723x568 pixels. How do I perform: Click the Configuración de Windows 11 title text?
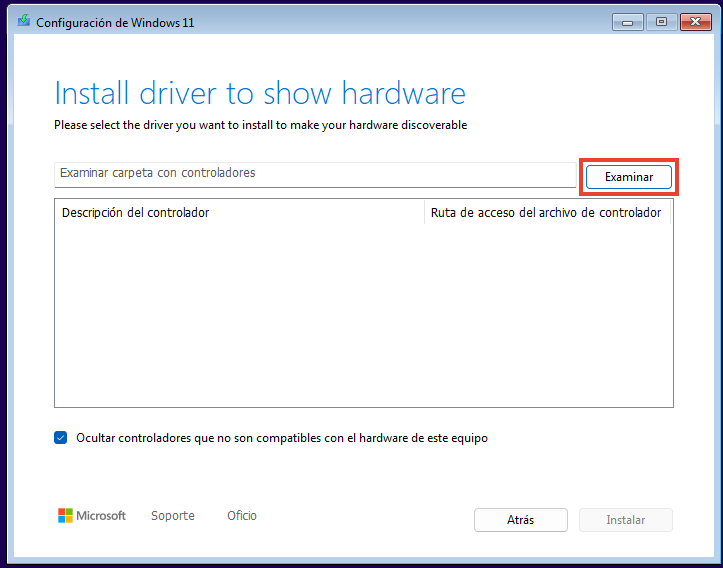115,22
